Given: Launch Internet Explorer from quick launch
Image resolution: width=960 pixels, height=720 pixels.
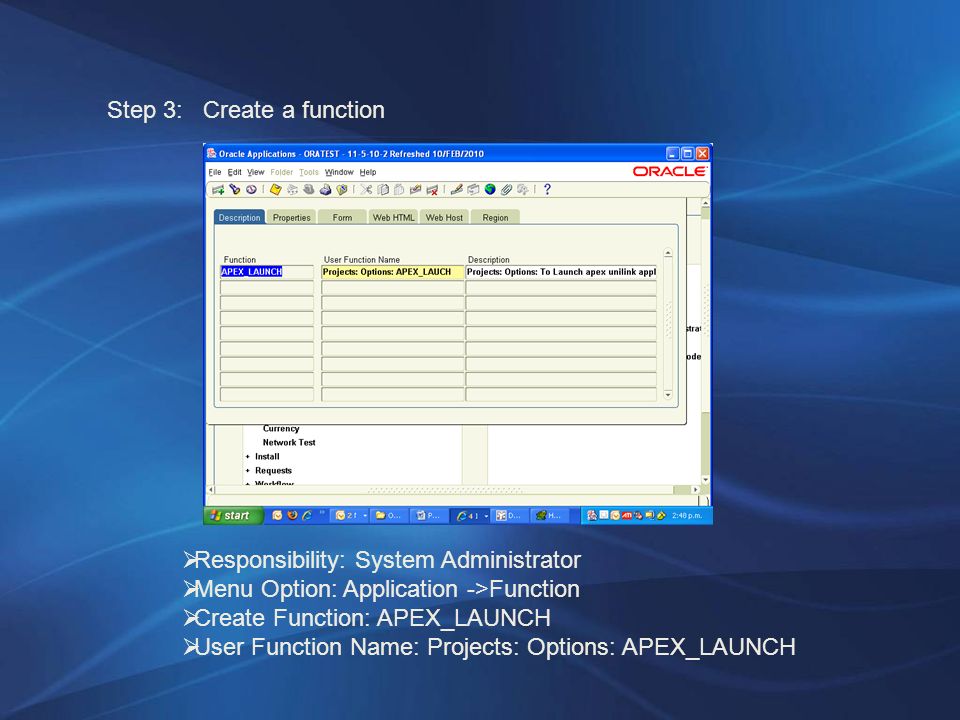Looking at the screenshot, I should pyautogui.click(x=307, y=516).
